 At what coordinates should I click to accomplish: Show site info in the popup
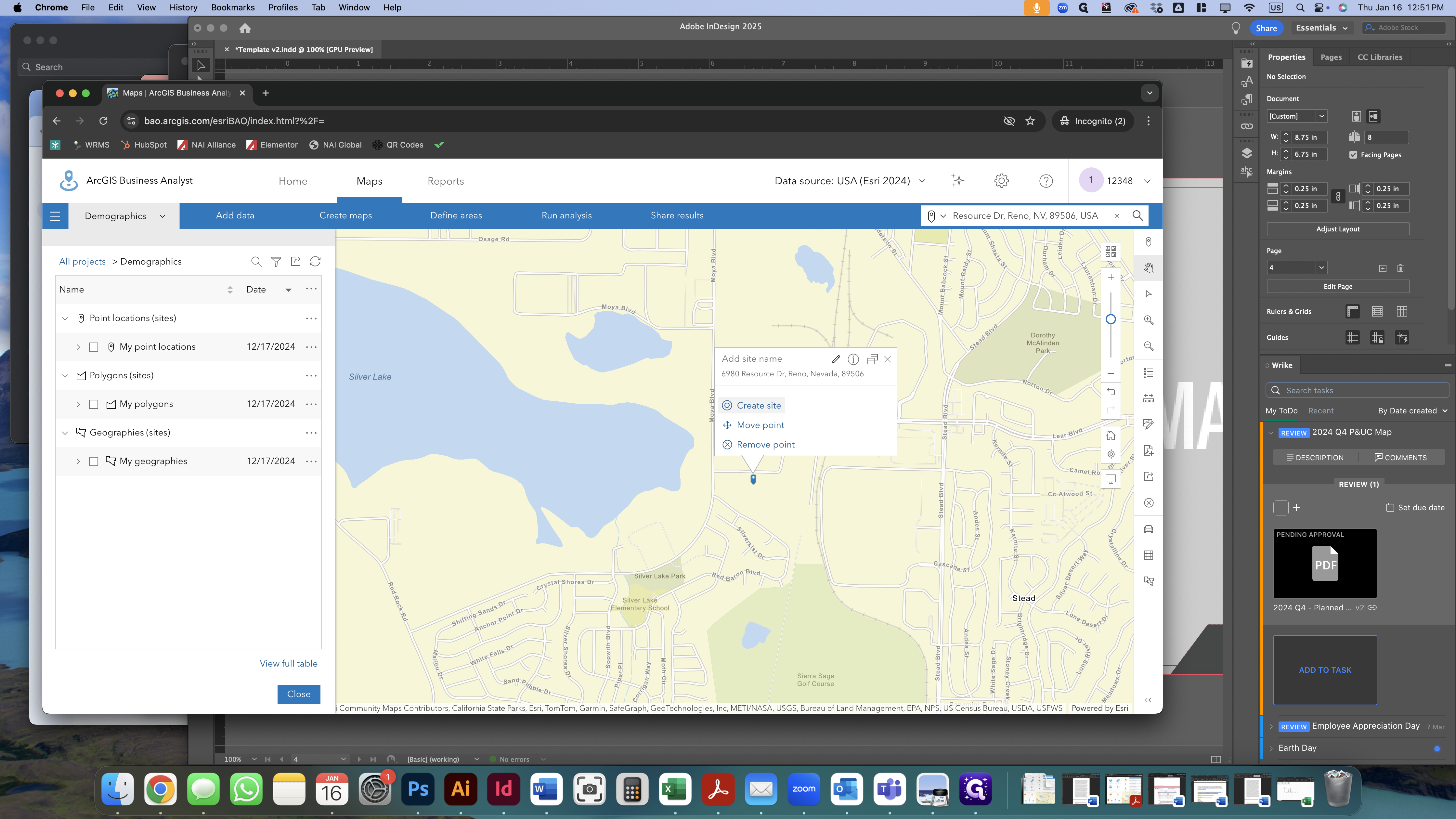pos(853,359)
